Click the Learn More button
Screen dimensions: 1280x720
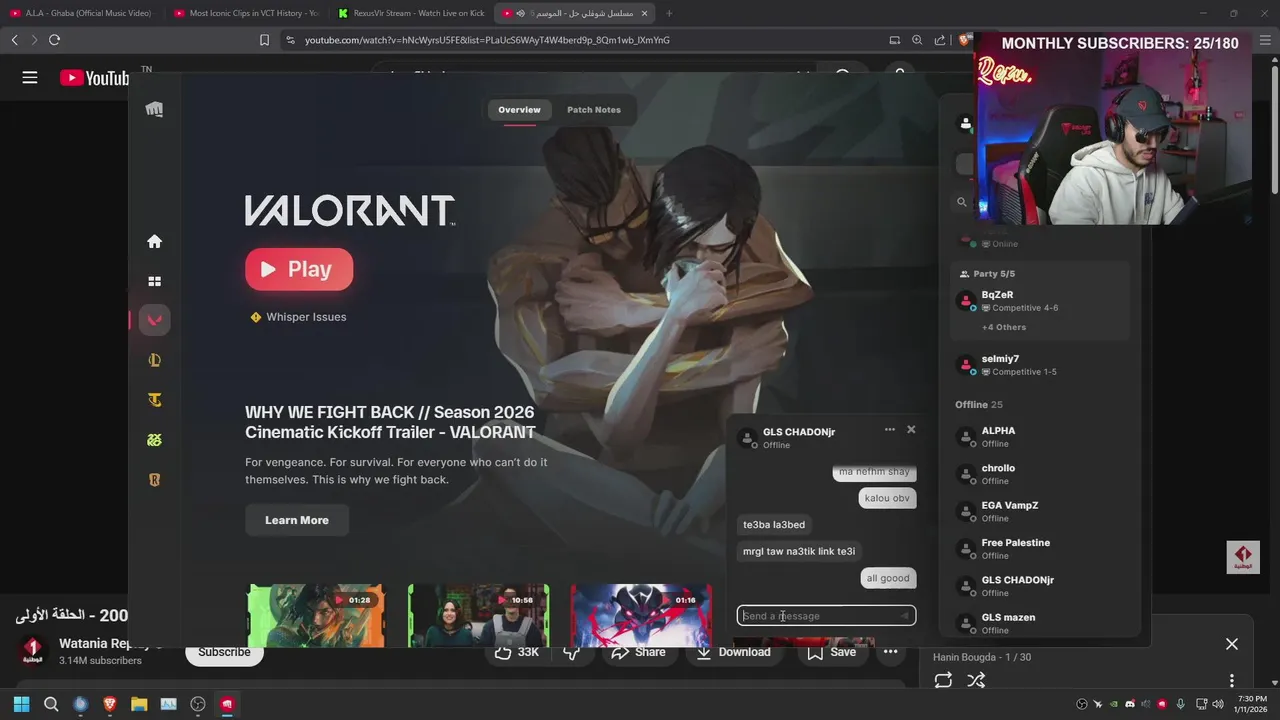pyautogui.click(x=297, y=520)
